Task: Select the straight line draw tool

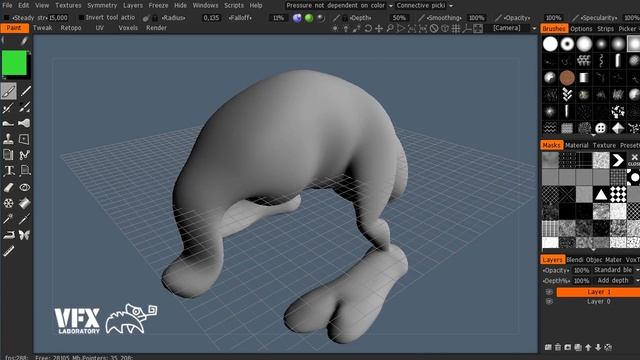Action: pyautogui.click(x=25, y=91)
